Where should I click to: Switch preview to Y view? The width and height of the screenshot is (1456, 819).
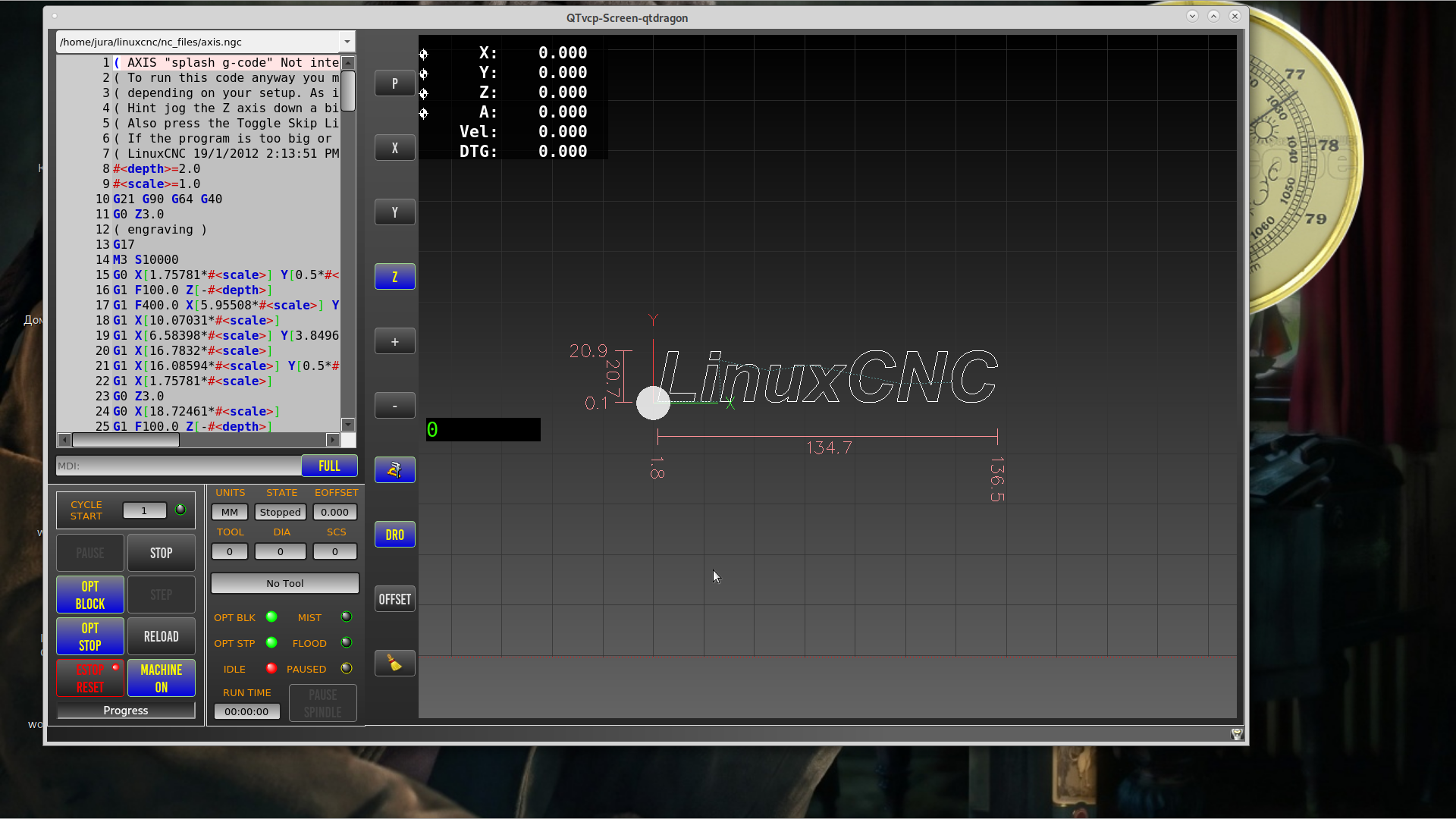tap(394, 212)
